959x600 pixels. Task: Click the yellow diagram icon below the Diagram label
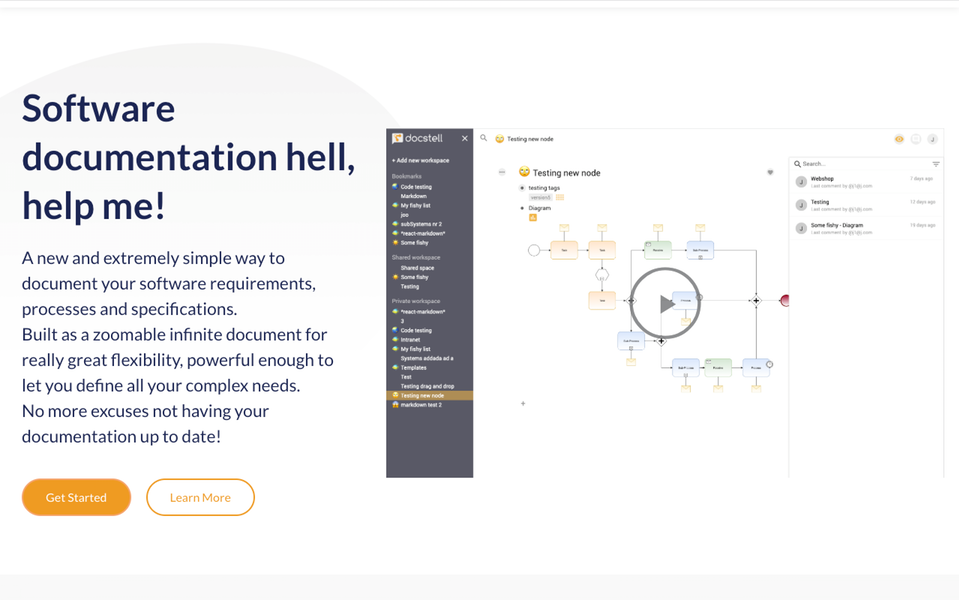pyautogui.click(x=533, y=217)
